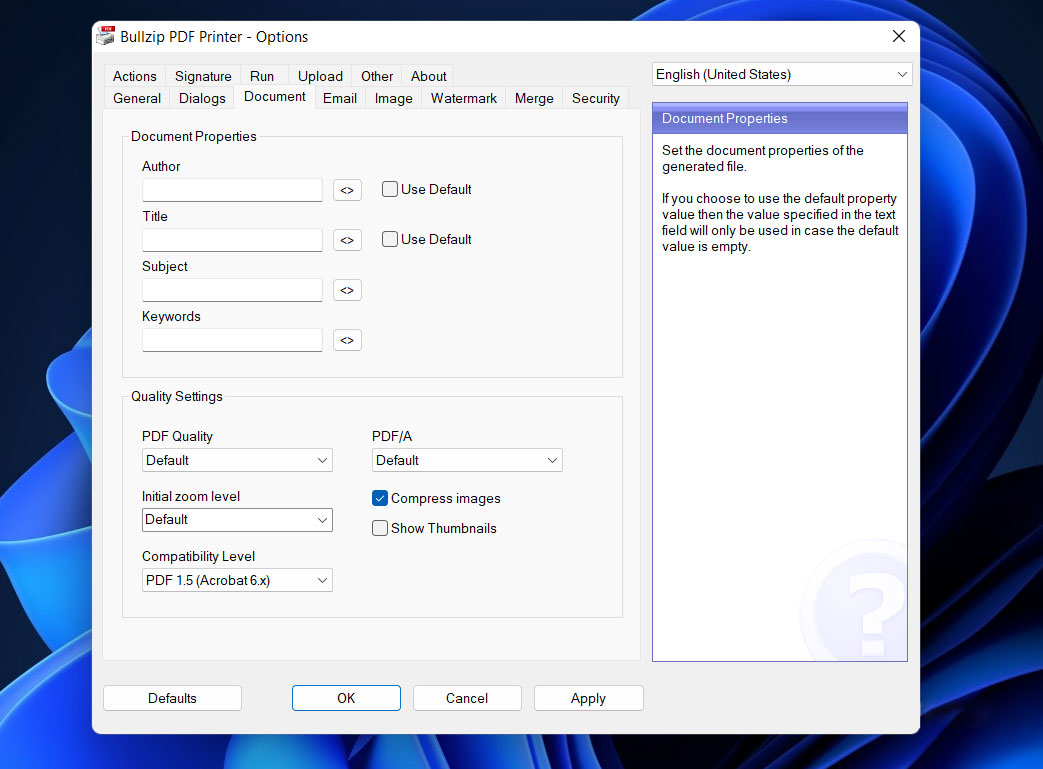Click the macro button beside Title field
1043x769 pixels.
point(347,240)
